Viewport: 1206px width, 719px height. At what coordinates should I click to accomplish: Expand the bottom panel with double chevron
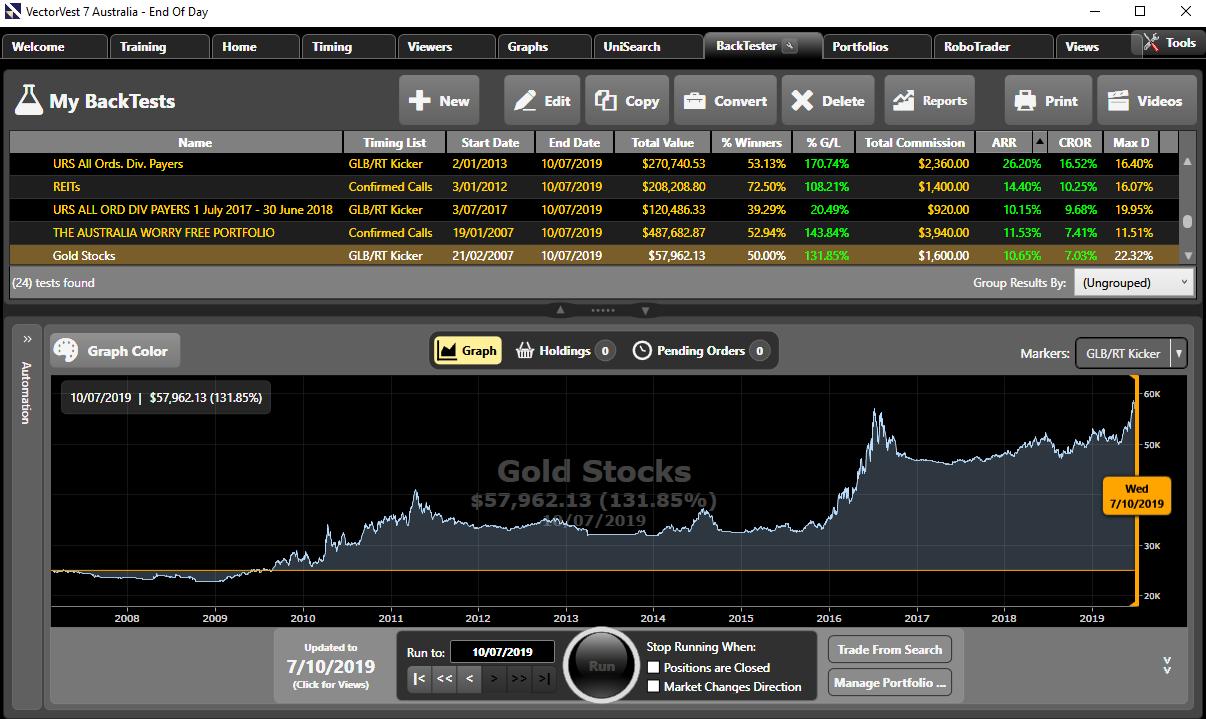1167,665
